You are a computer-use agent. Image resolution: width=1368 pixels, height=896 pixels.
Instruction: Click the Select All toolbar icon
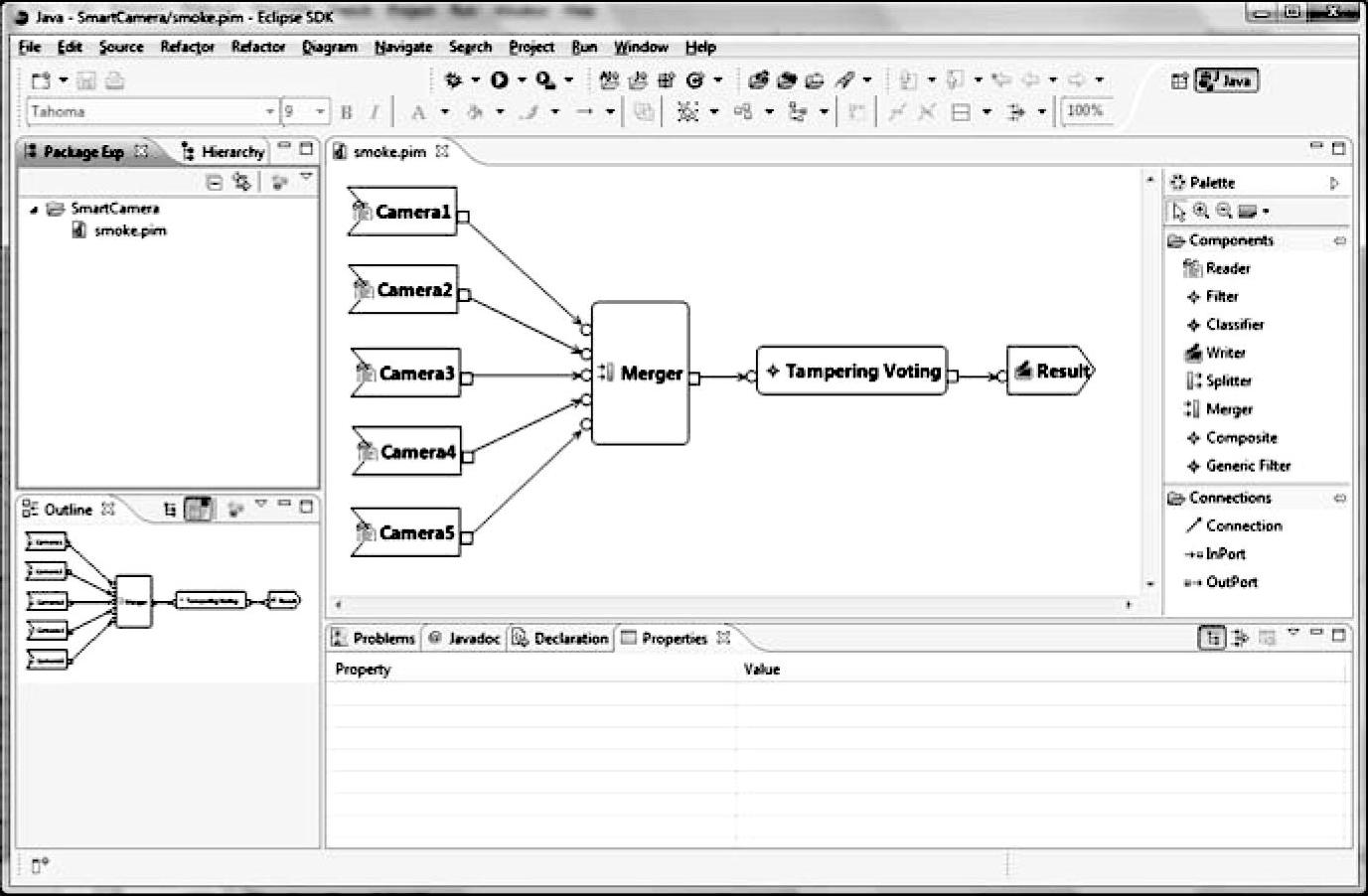(687, 112)
